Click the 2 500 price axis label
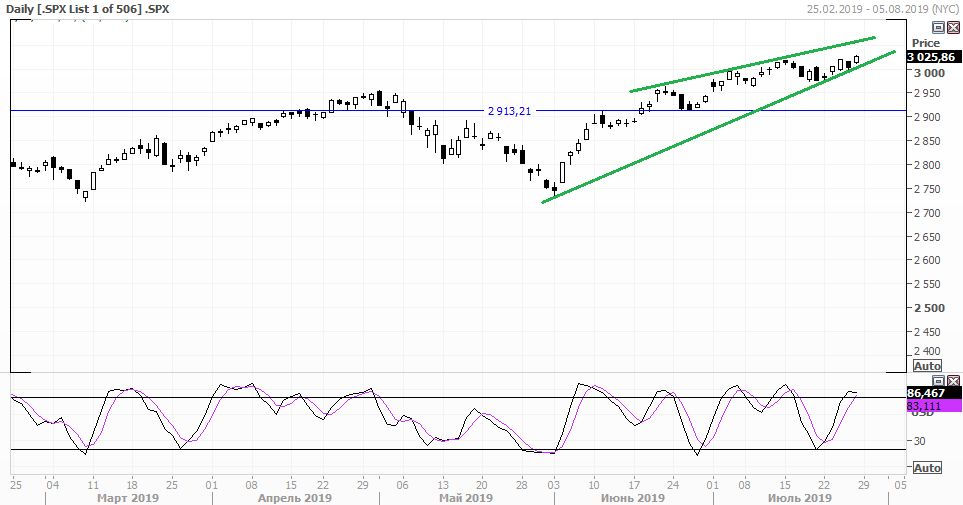 (929, 308)
